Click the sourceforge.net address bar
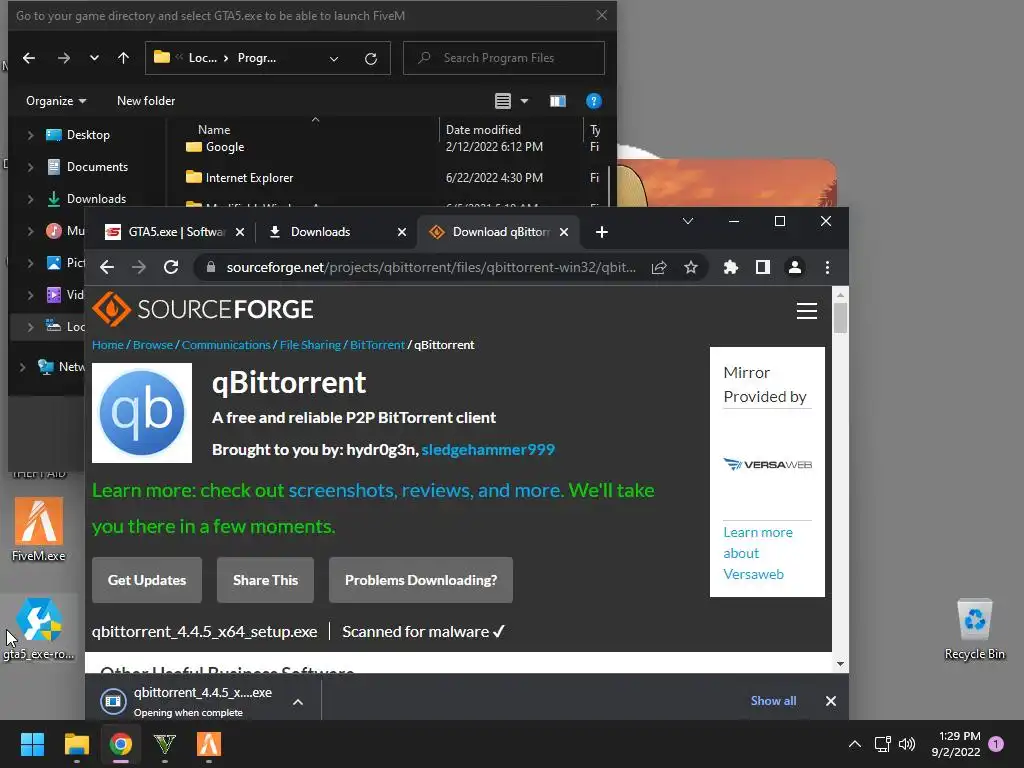The height and width of the screenshot is (768, 1024). tap(430, 267)
